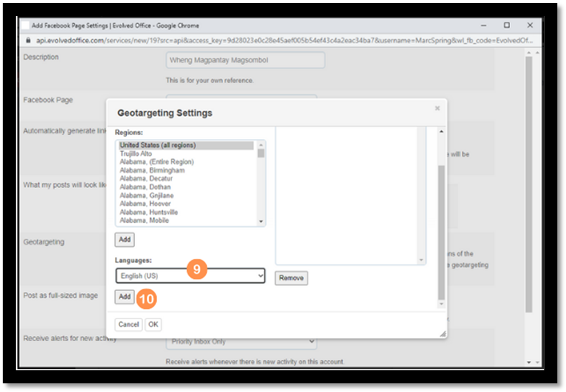Click the dialog resize grip corner
The height and width of the screenshot is (392, 566).
pyautogui.click(x=443, y=334)
